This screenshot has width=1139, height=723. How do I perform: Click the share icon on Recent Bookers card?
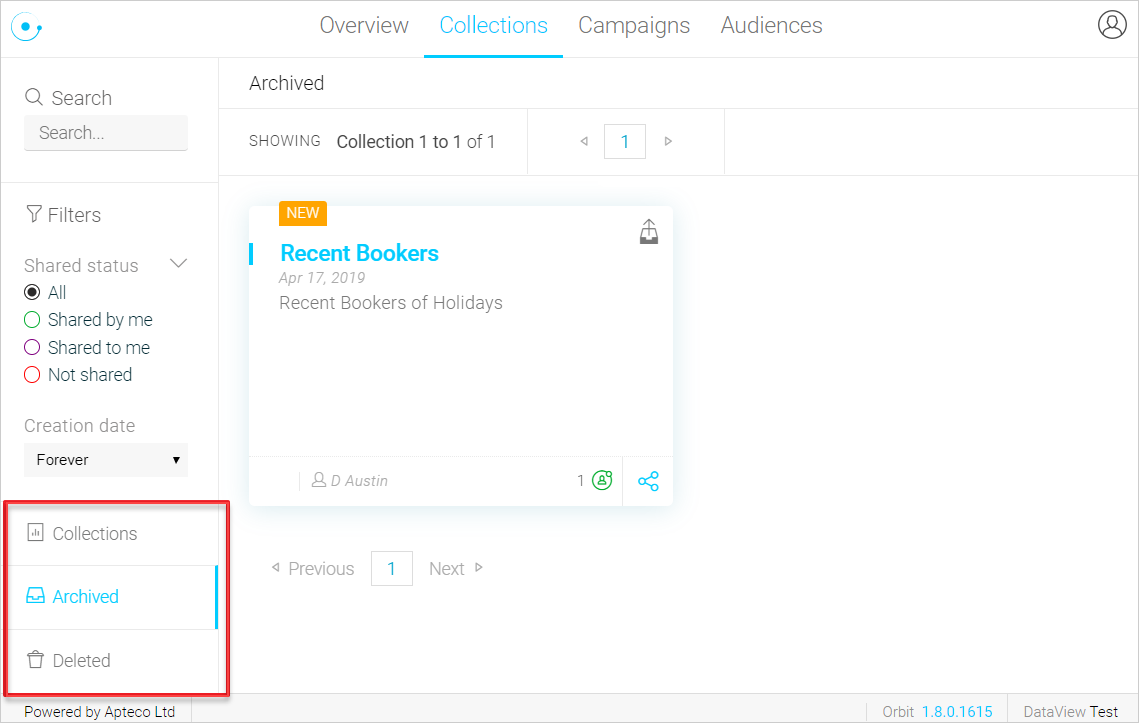point(648,481)
